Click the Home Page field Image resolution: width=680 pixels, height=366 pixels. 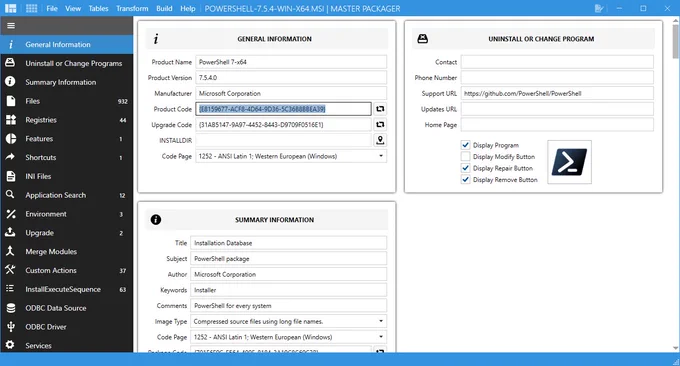[x=557, y=124]
